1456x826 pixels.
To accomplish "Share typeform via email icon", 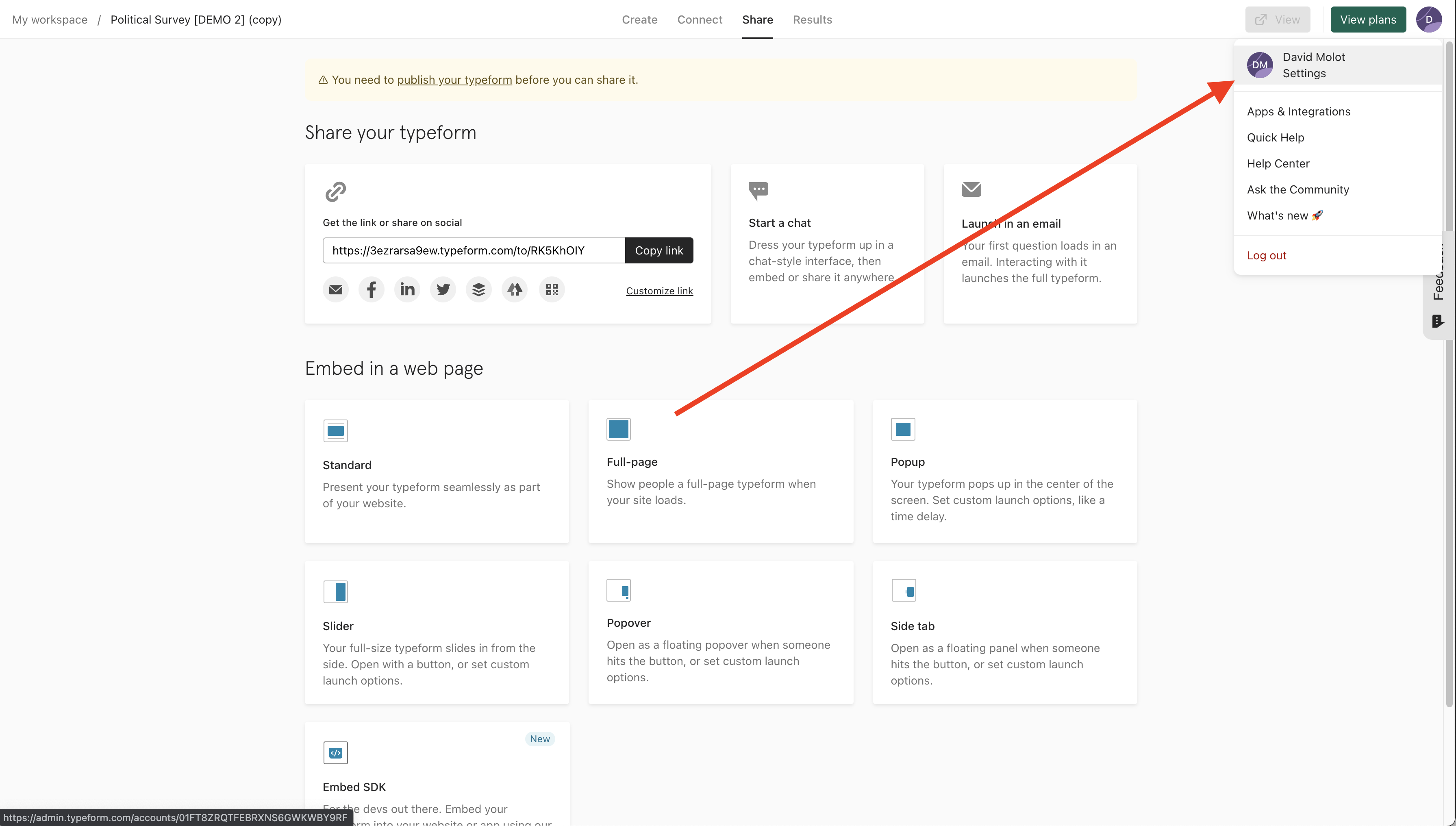I will pos(335,290).
